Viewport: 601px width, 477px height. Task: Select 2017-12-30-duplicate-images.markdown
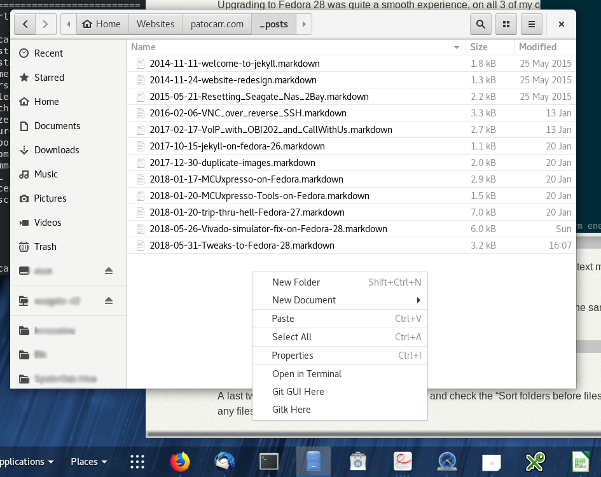tap(351, 163)
